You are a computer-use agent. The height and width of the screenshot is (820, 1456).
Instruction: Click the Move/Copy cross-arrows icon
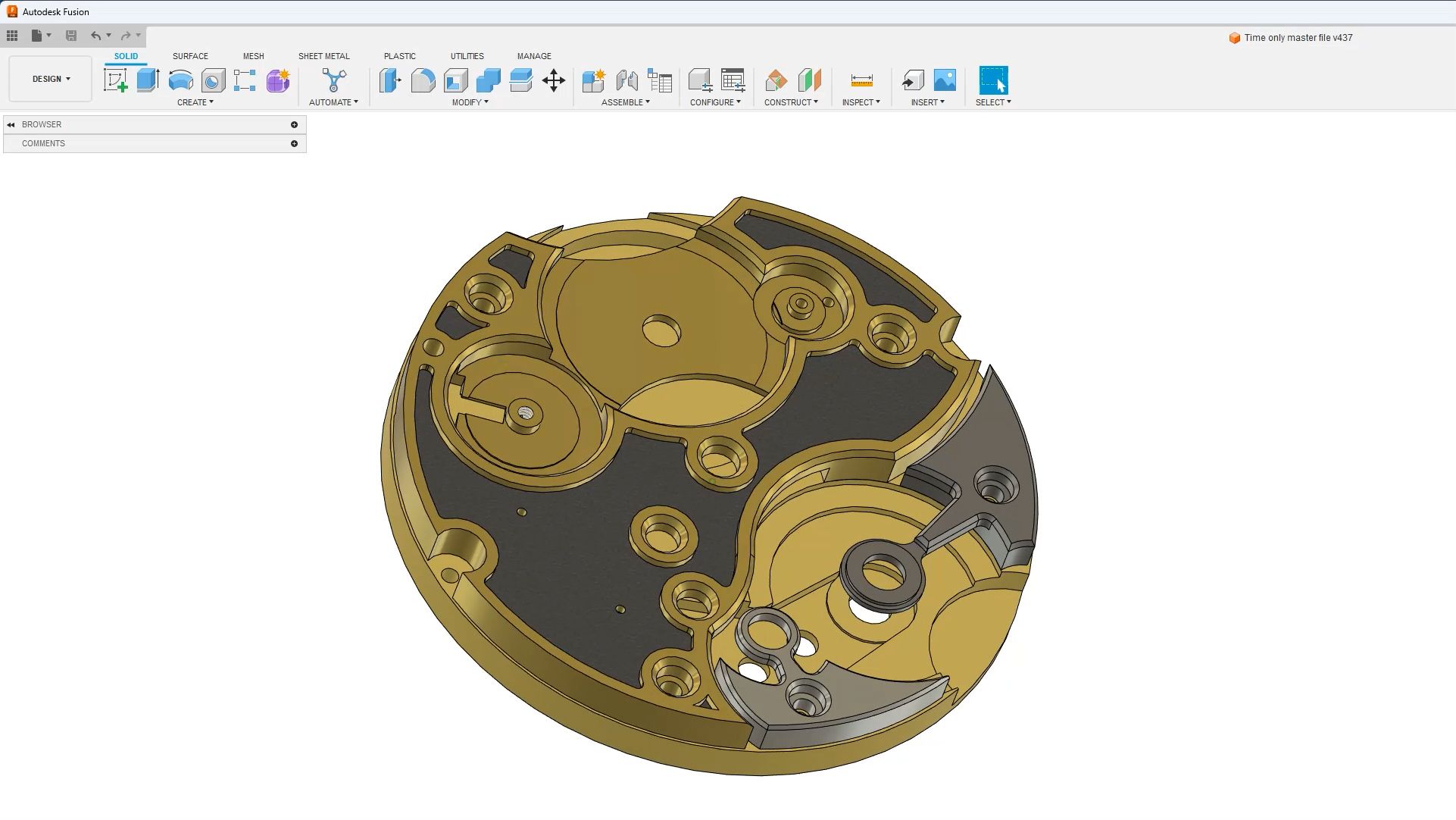pos(554,80)
